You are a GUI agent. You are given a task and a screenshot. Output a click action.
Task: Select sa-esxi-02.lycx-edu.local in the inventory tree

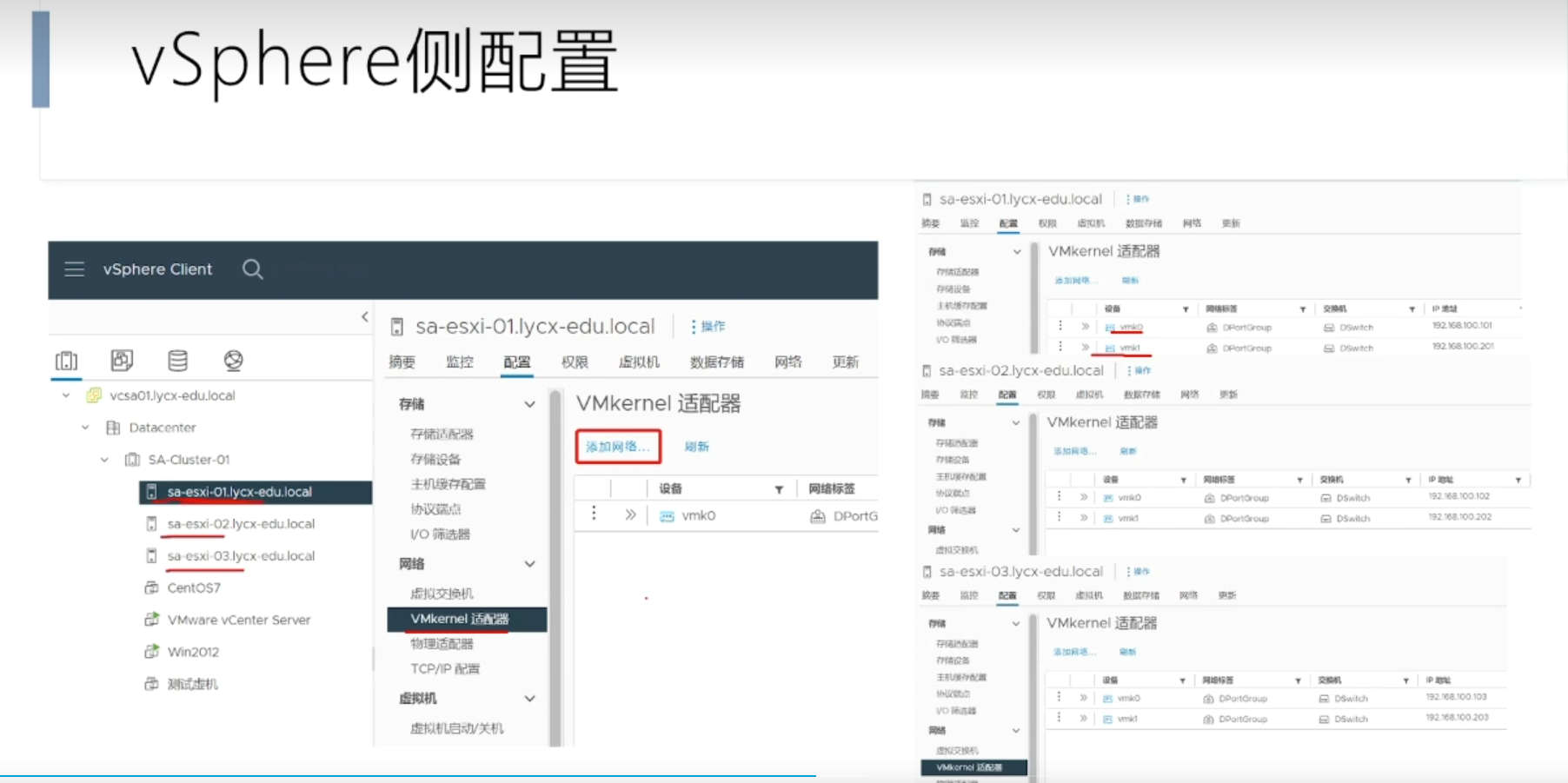click(241, 524)
